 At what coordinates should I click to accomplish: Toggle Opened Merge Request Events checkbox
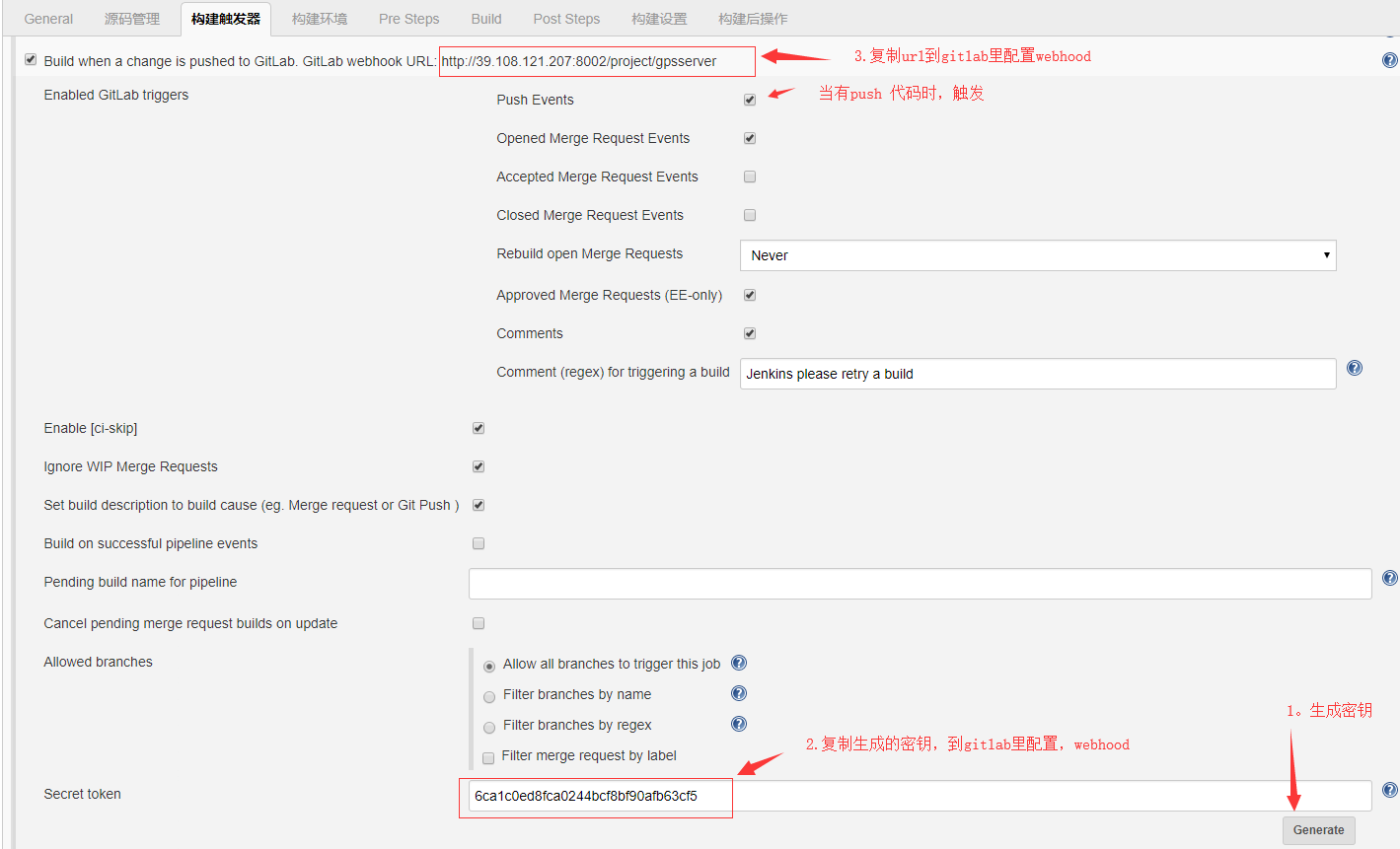[750, 138]
